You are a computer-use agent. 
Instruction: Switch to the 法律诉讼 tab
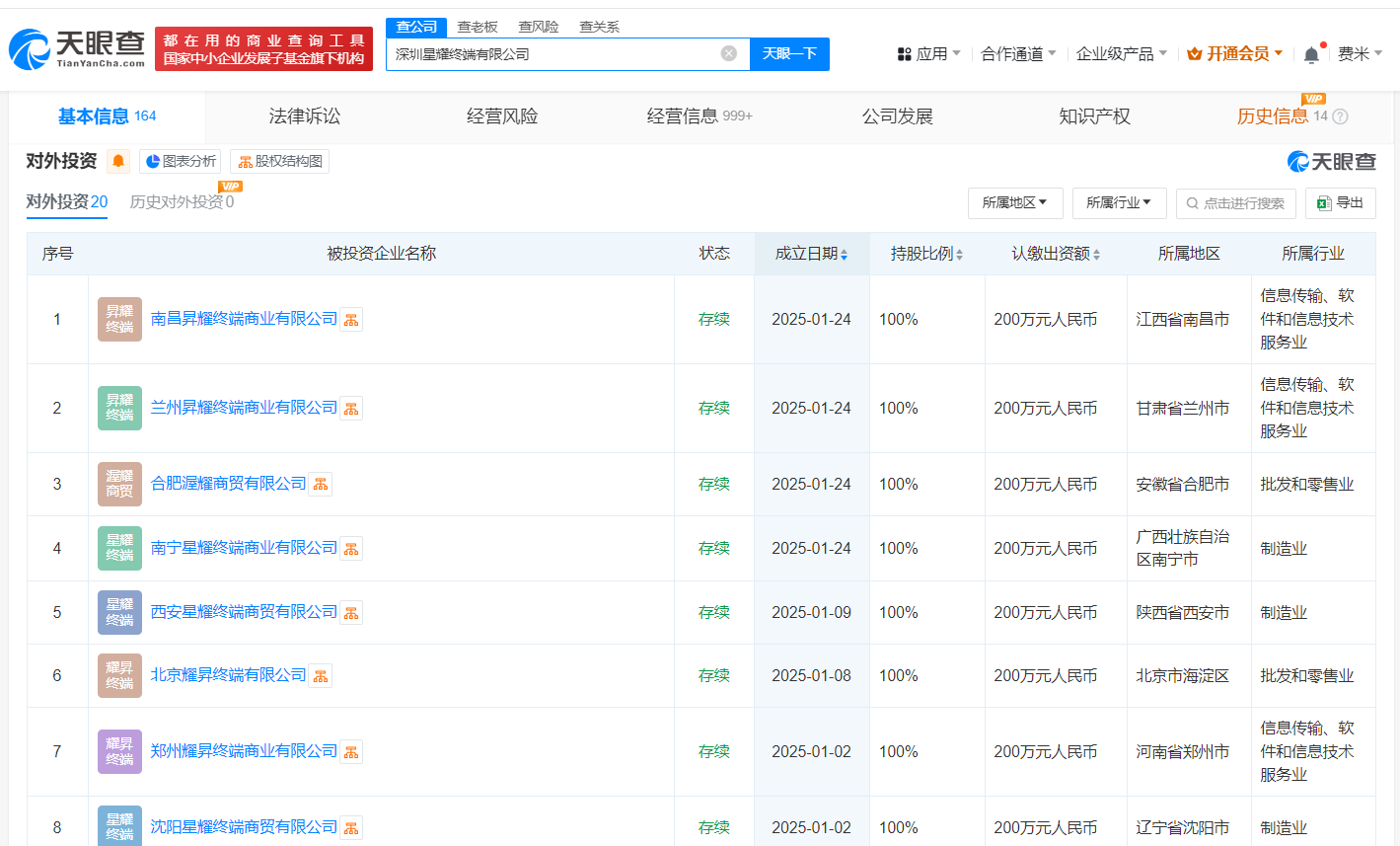(x=304, y=116)
